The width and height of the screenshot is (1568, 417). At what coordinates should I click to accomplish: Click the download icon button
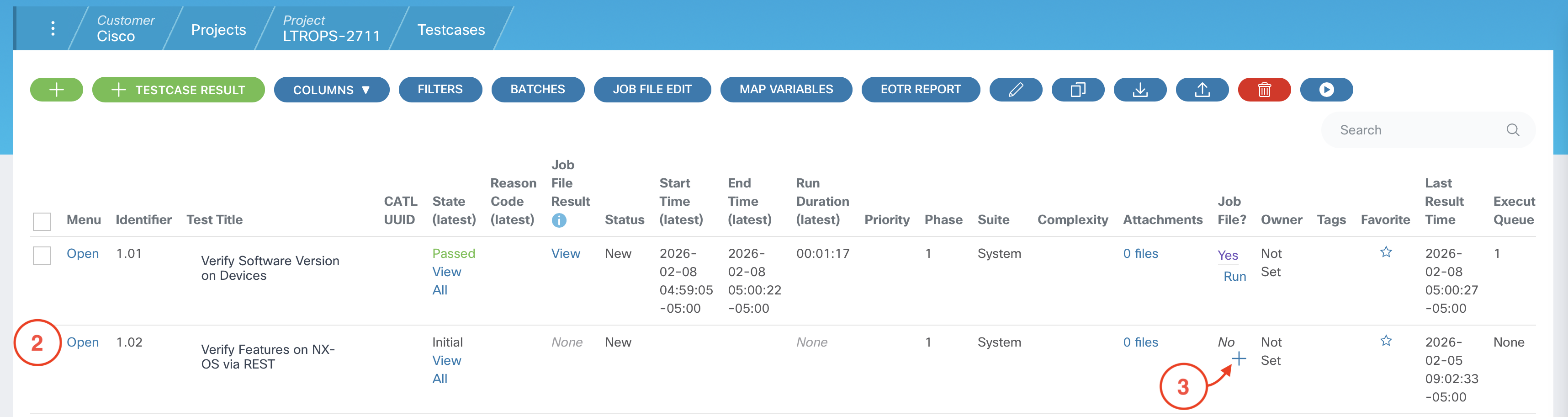click(1139, 90)
